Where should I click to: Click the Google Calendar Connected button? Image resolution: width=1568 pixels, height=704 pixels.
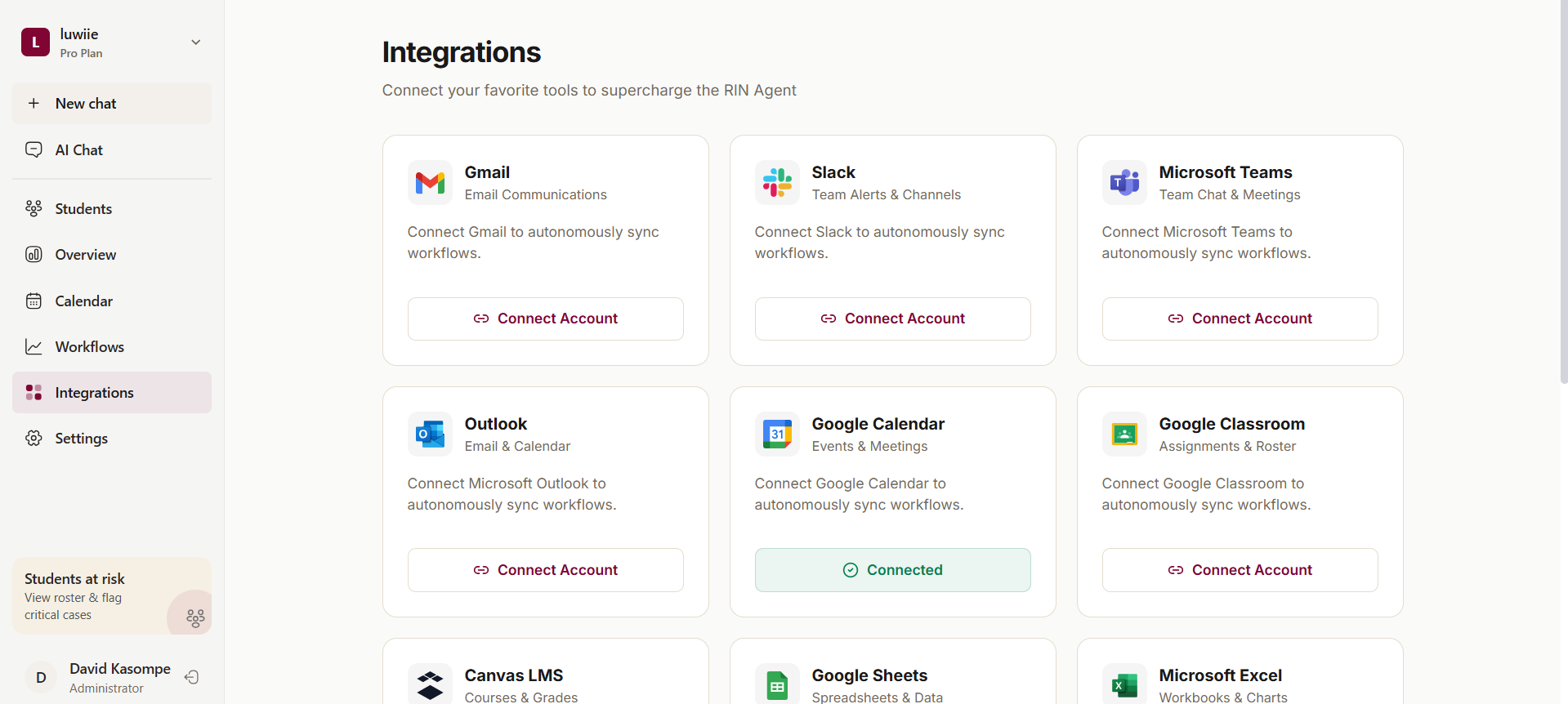click(893, 570)
